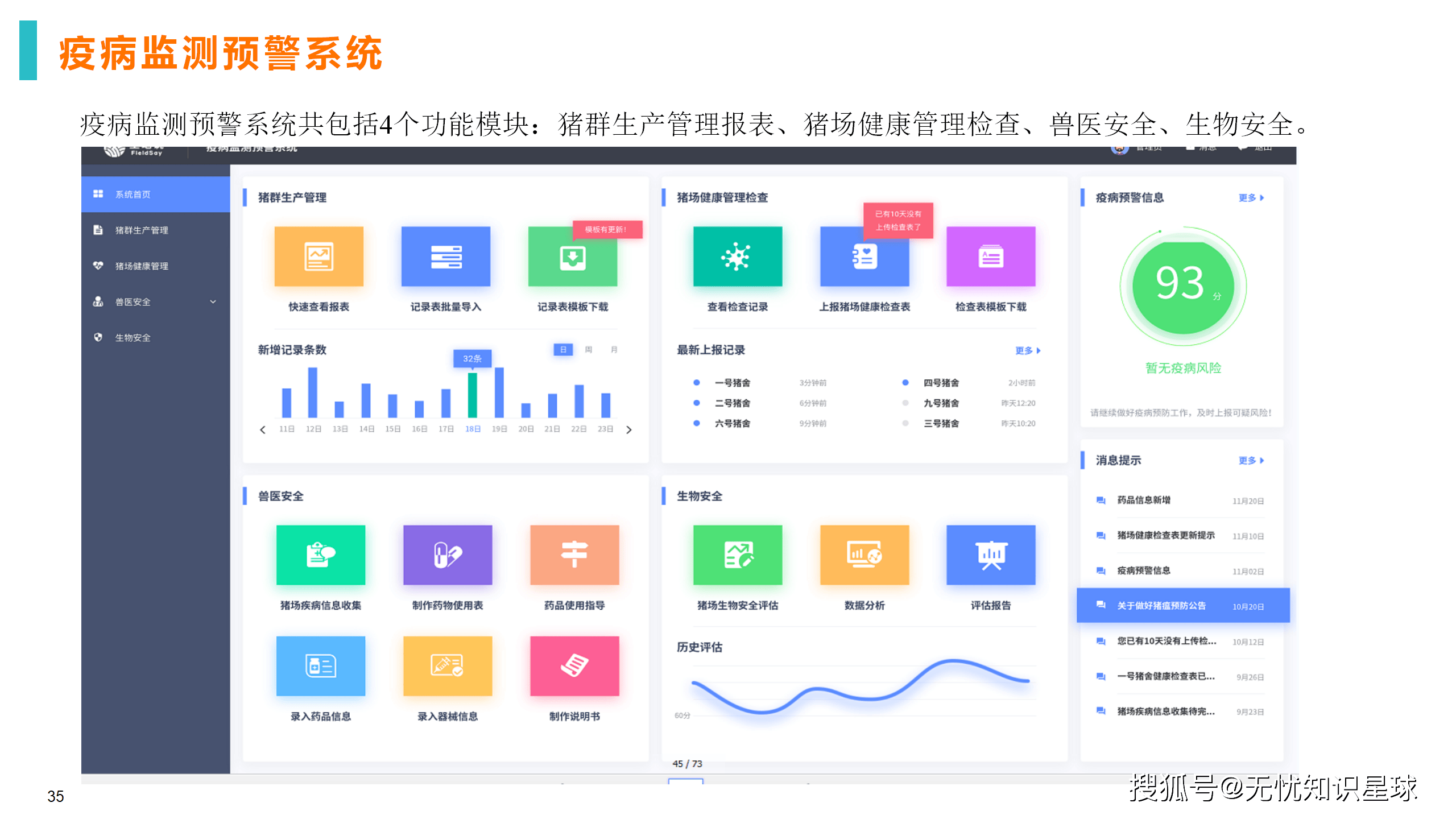Open message 药品信息新增

click(1180, 500)
